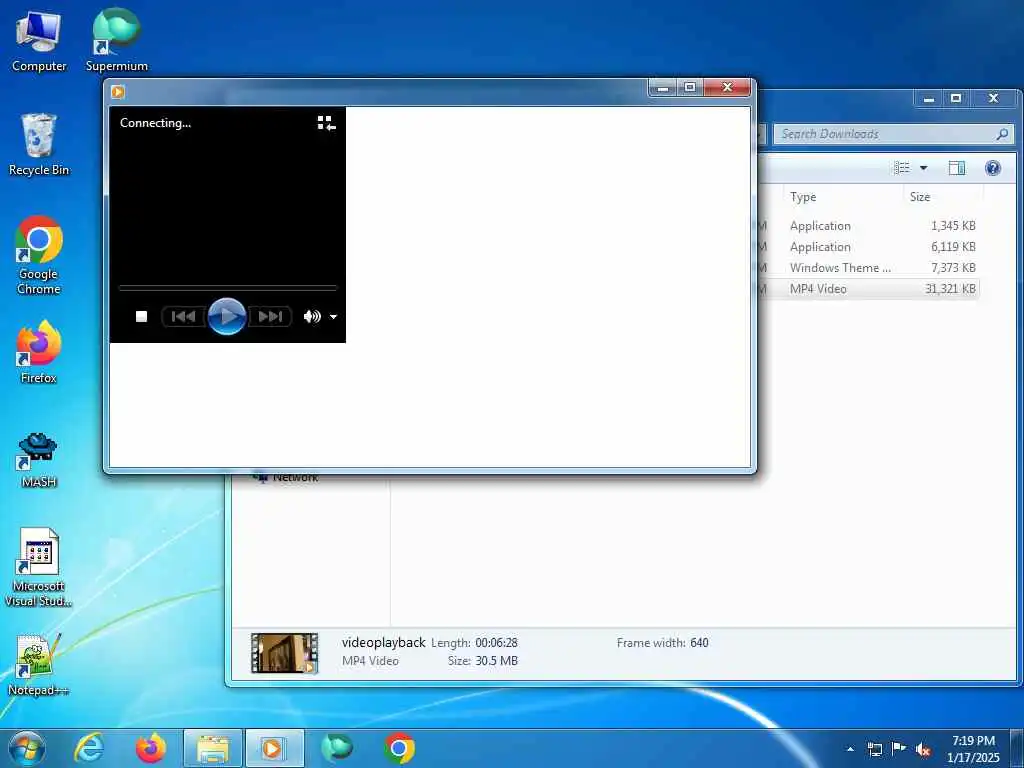Select the 1,345 KB Application row
The height and width of the screenshot is (768, 1024).
pos(869,226)
